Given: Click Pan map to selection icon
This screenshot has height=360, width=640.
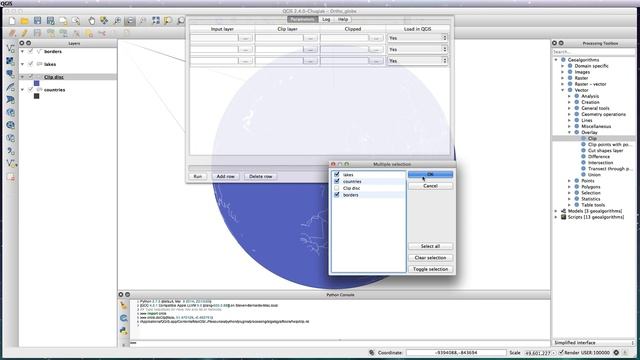Looking at the screenshot, I should tap(104, 20).
